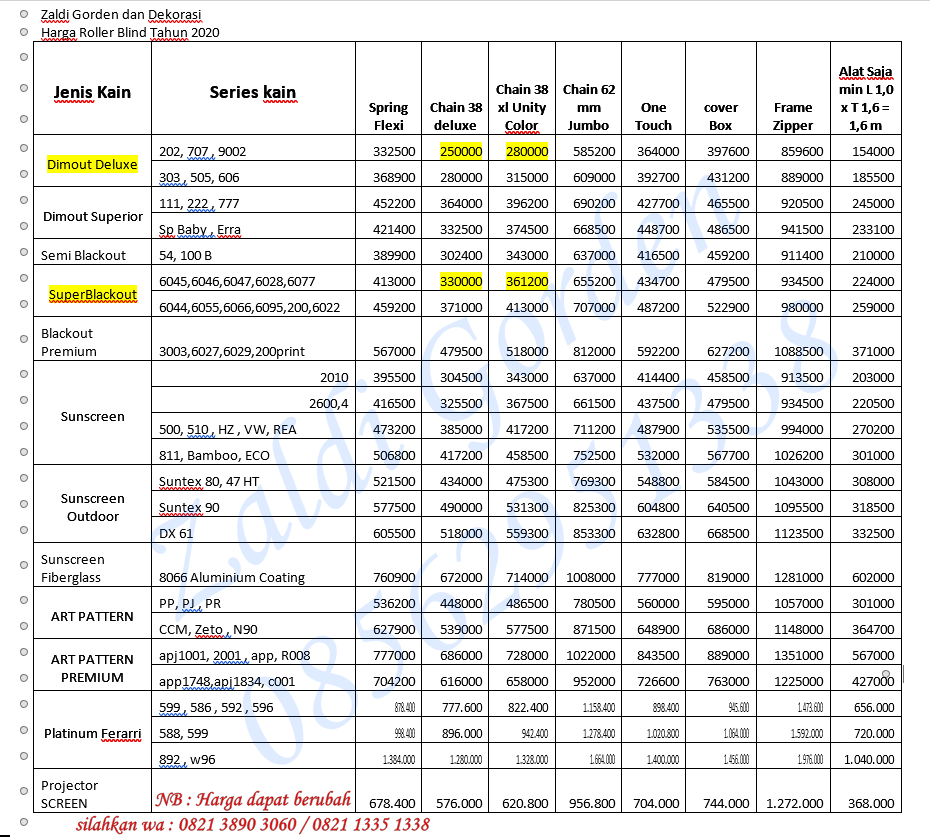Select the highlighted price "361200"

(527, 281)
